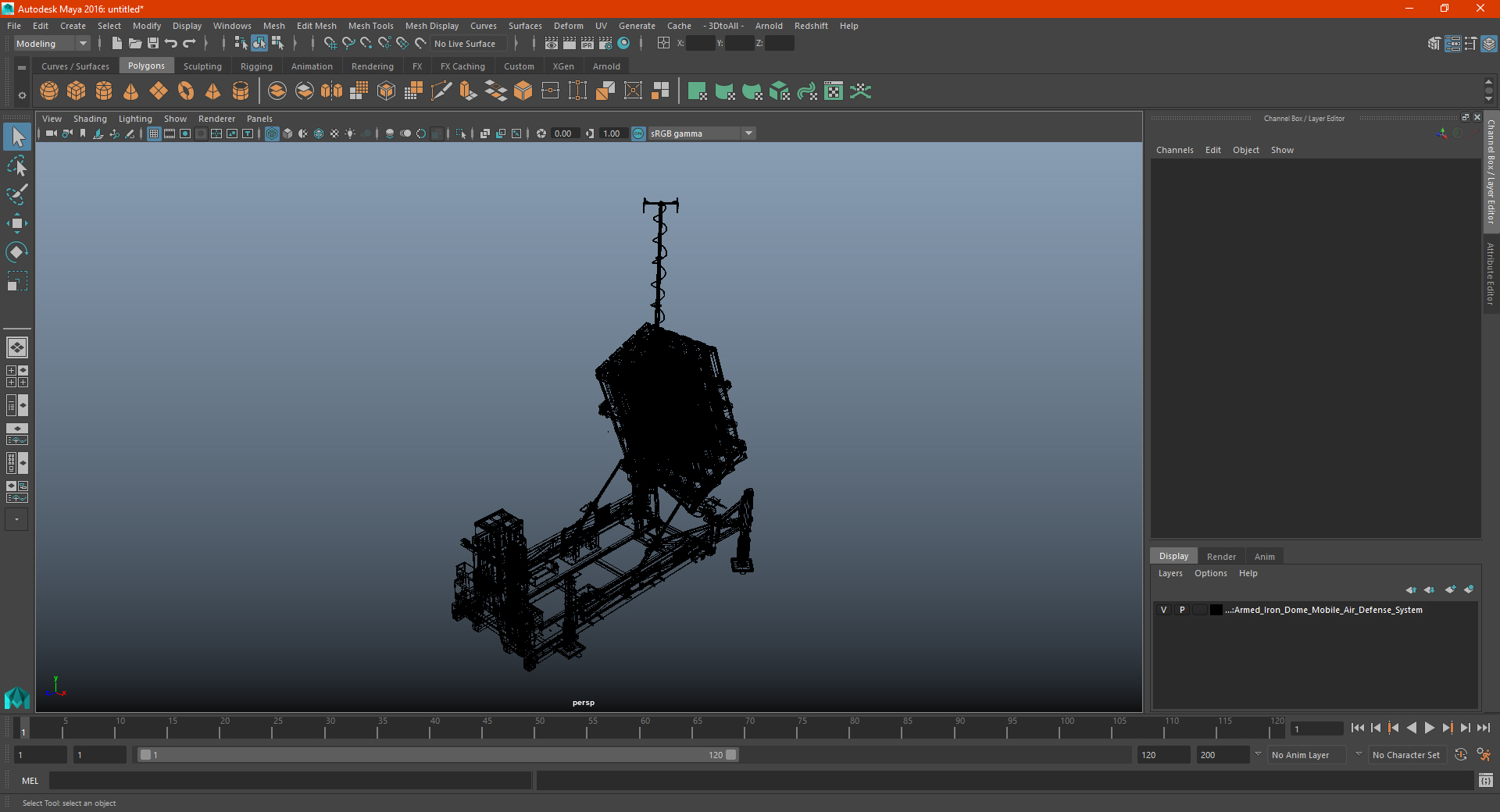The height and width of the screenshot is (812, 1500).
Task: Click the MEL command language label
Action: point(30,781)
